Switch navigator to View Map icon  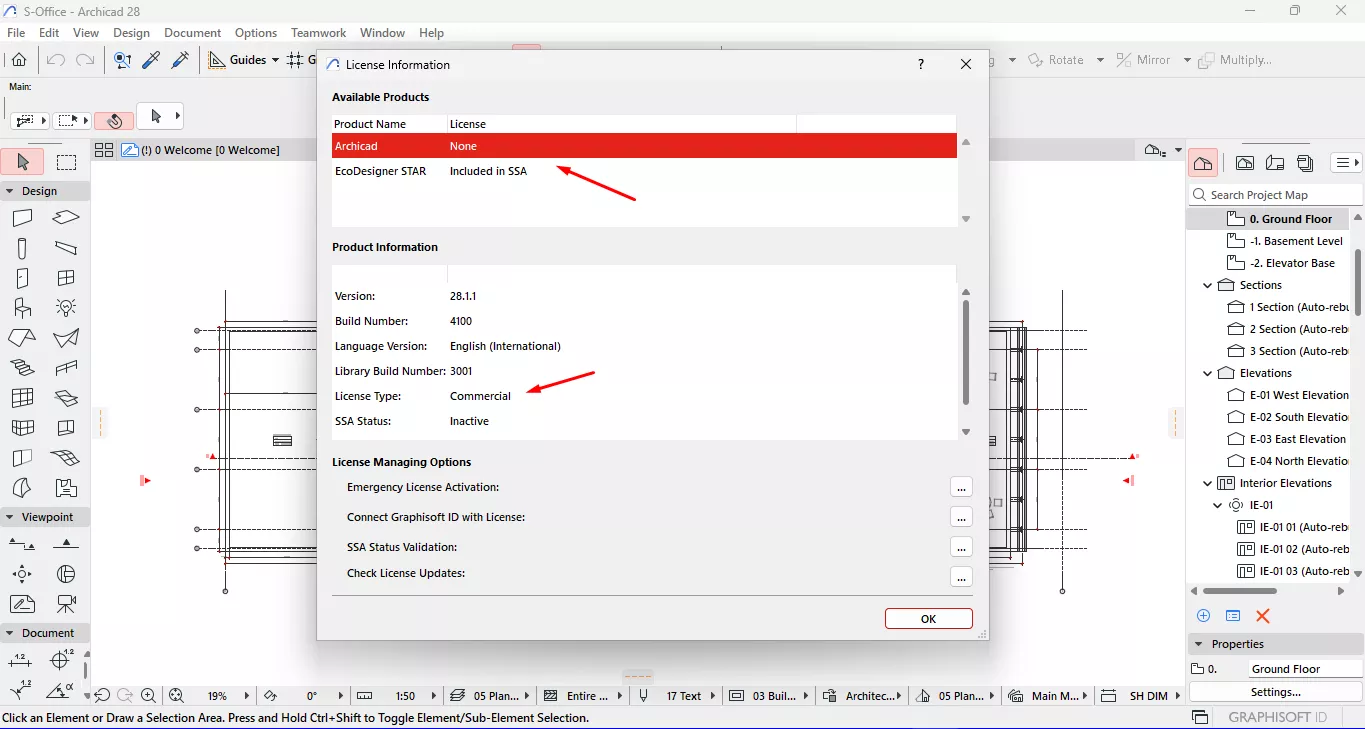click(x=1245, y=163)
